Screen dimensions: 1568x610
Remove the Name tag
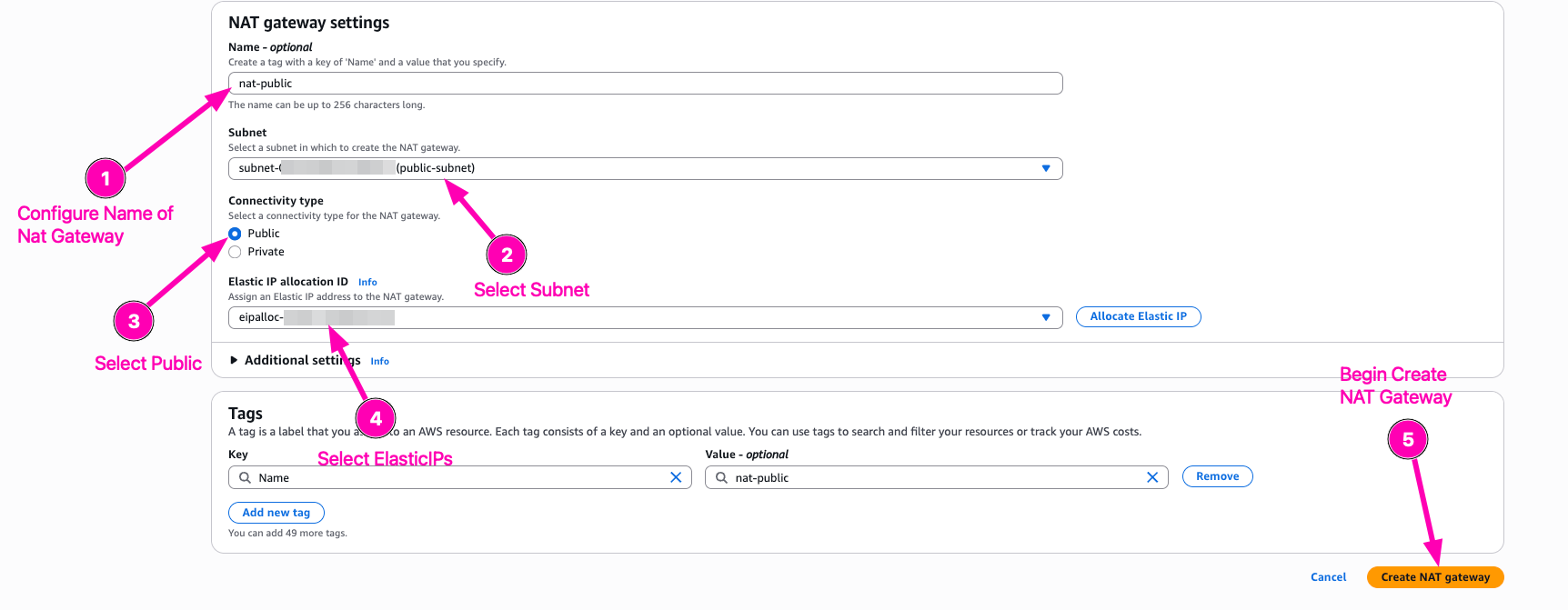1217,476
